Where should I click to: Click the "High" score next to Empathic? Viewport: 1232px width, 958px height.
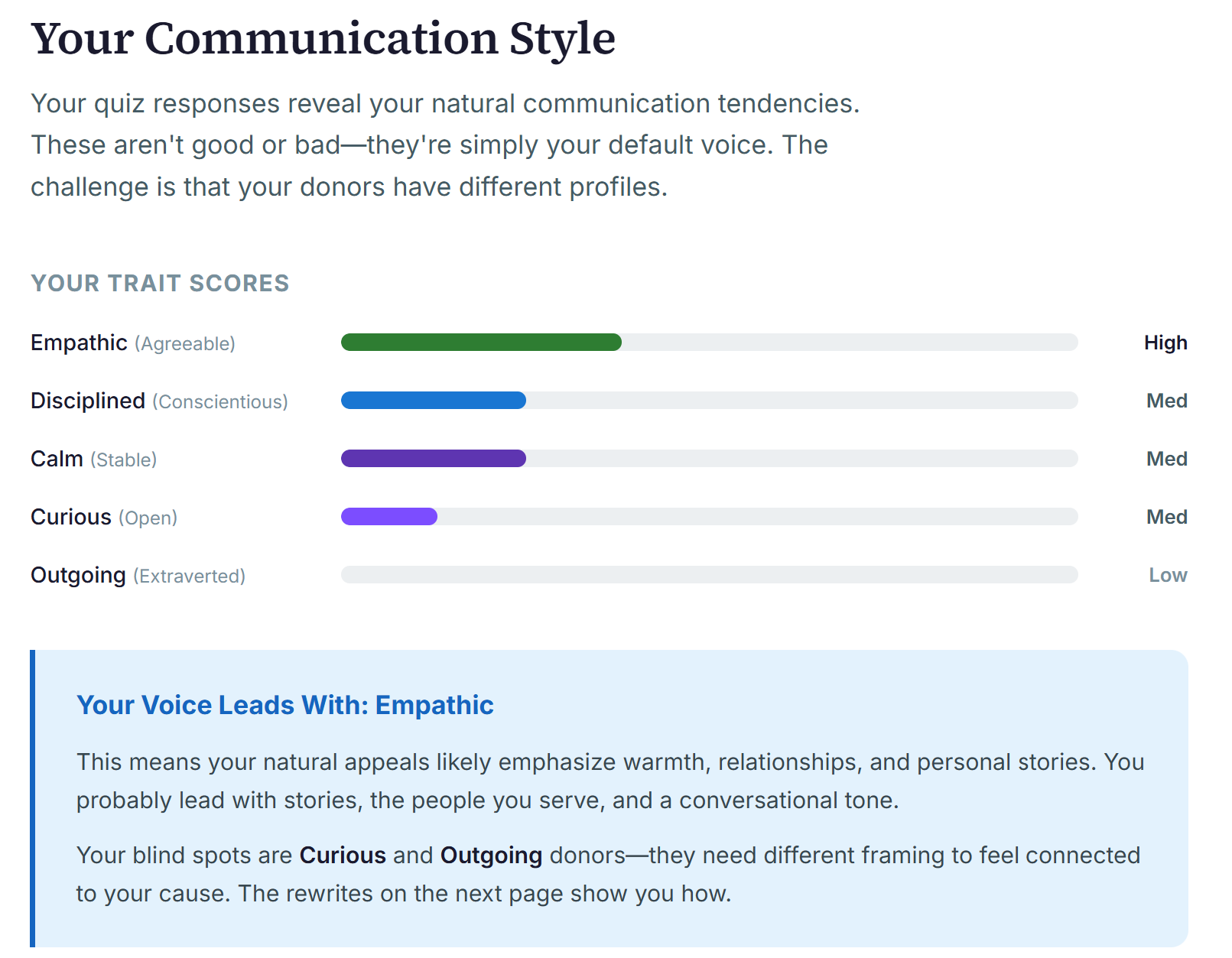click(x=1165, y=343)
